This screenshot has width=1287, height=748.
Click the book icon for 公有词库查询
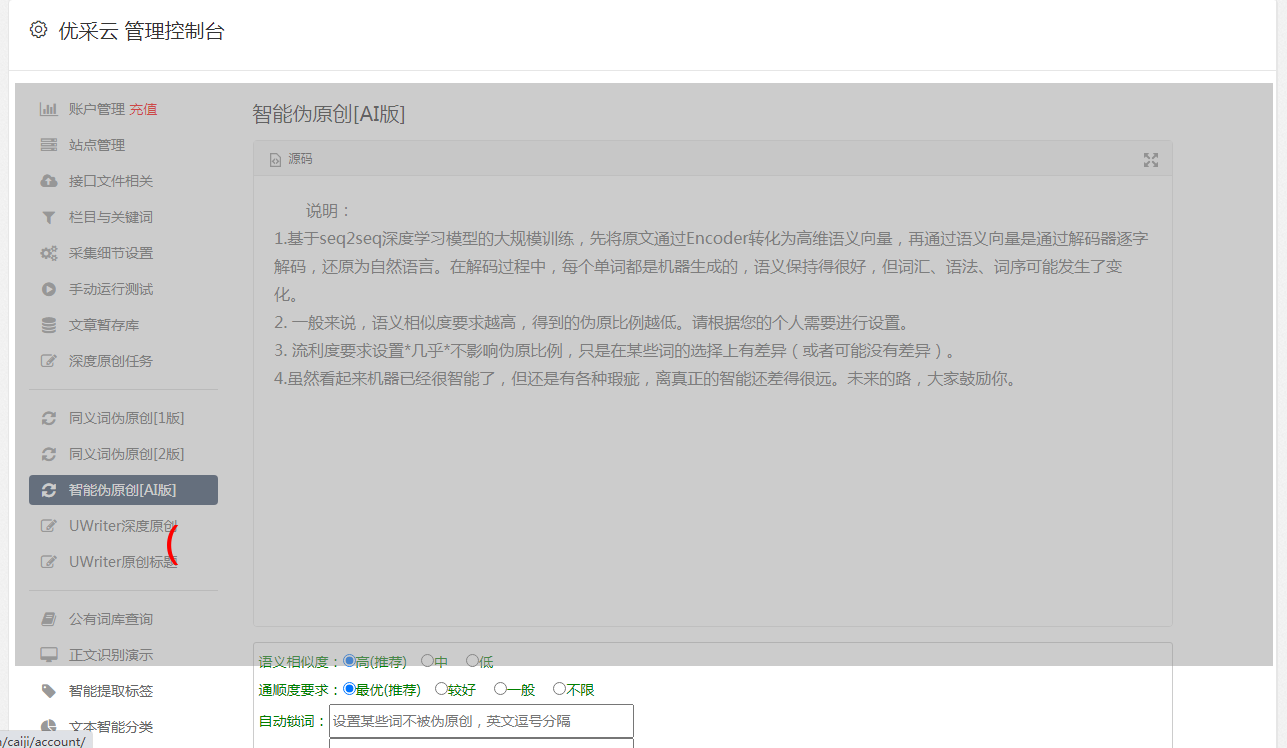pyautogui.click(x=48, y=619)
